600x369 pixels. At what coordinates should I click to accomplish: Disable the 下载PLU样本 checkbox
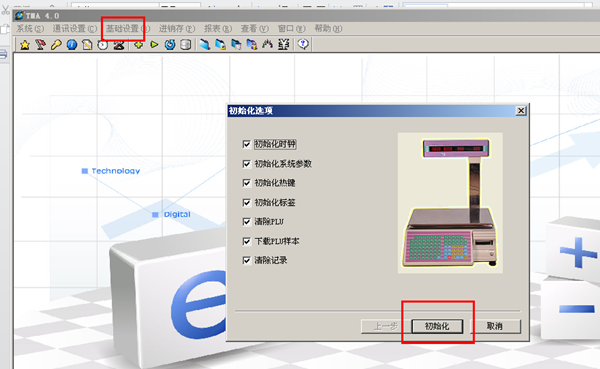coord(247,241)
